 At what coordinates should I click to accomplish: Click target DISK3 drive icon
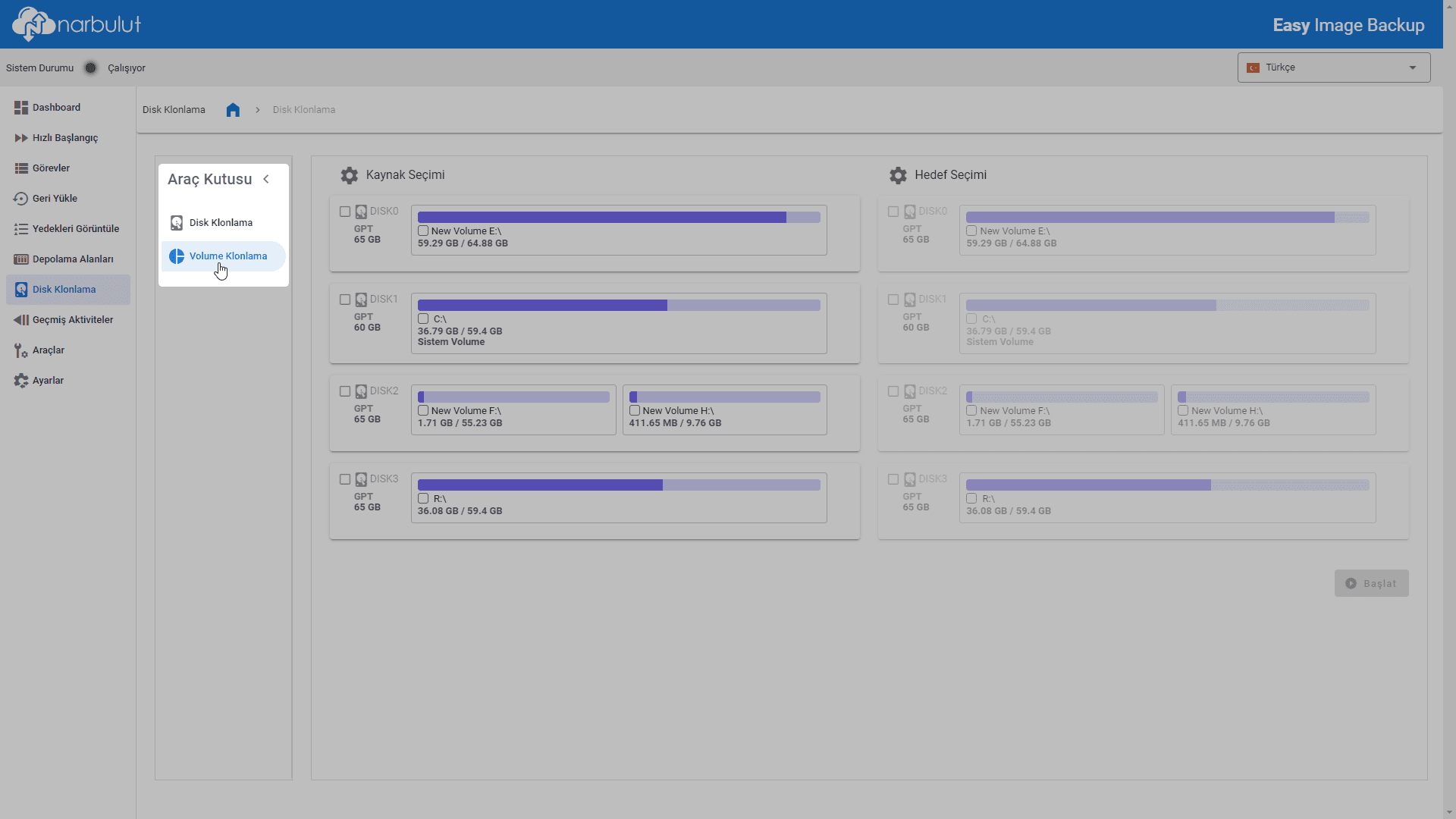[909, 479]
